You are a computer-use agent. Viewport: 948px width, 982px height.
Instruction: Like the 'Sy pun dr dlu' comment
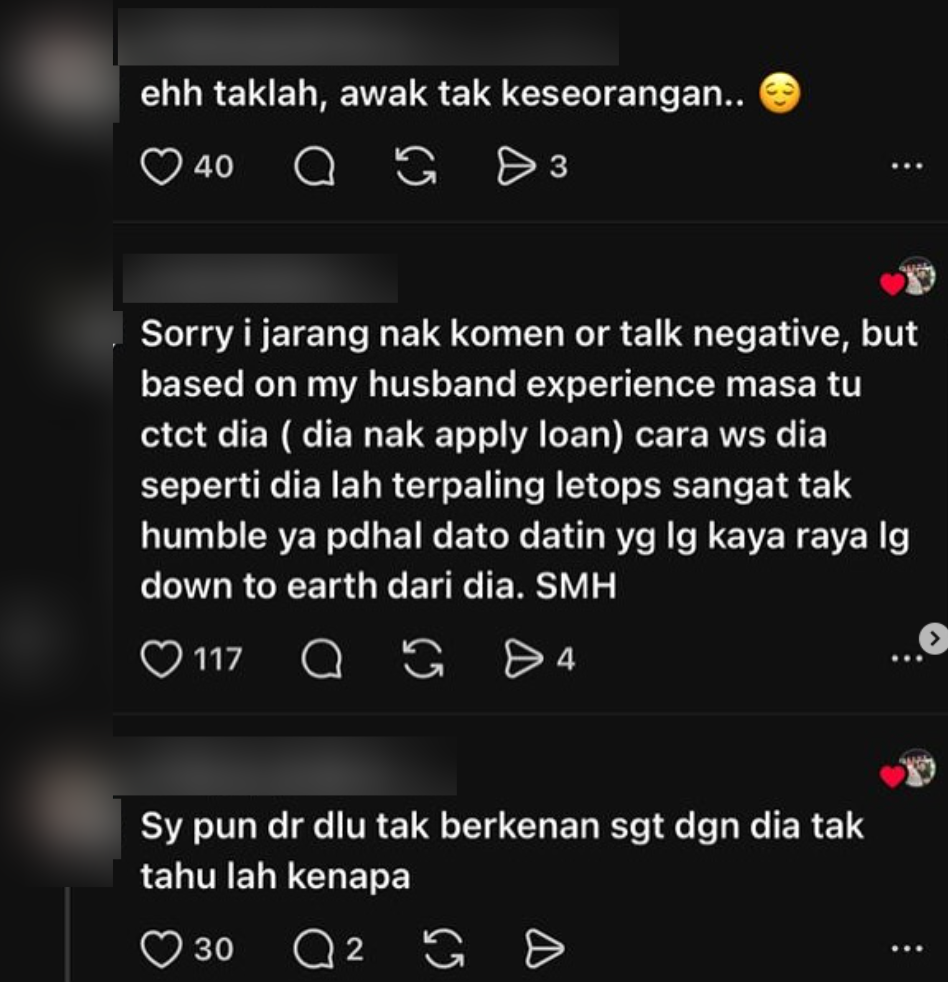pos(161,949)
